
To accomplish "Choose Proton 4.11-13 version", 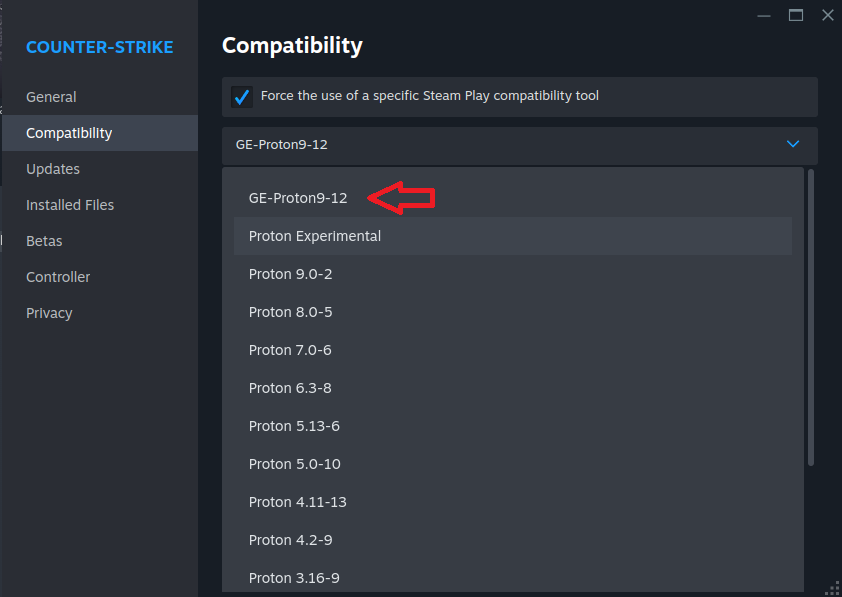I will tap(297, 502).
